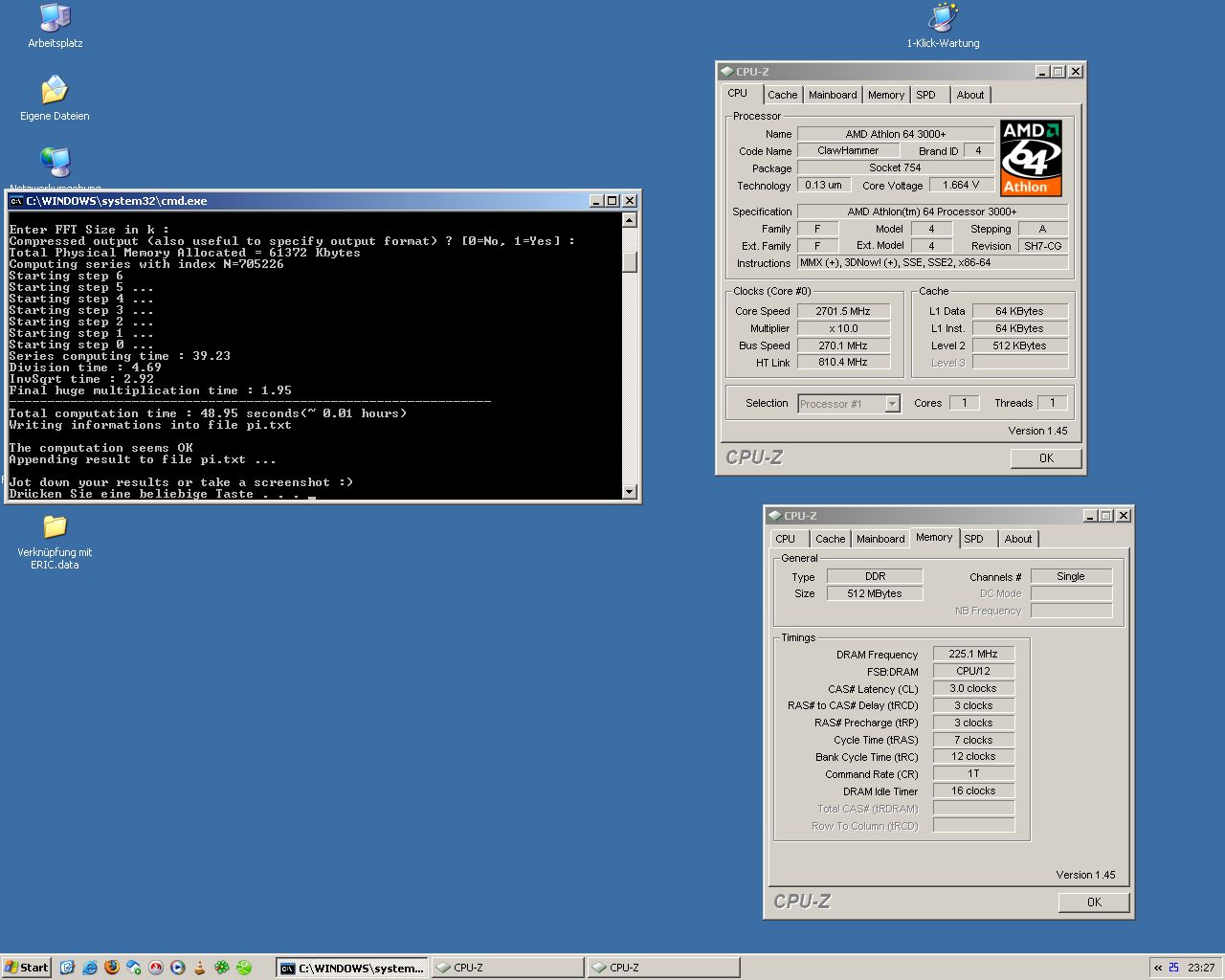Switch to Cache tab in upper CPU-Z window
1225x980 pixels.
click(x=782, y=95)
